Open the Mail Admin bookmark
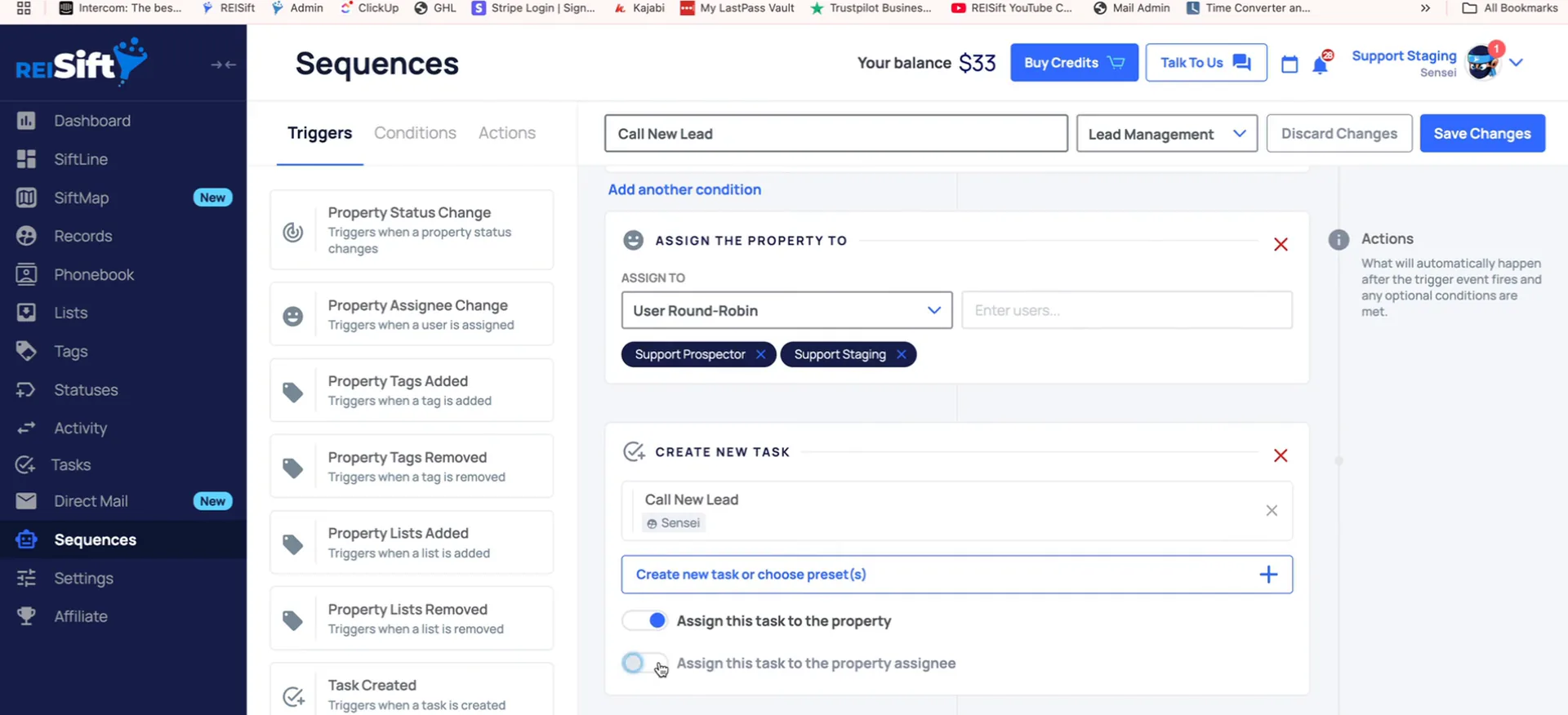Screen dimensions: 1568x715 (x=1131, y=8)
